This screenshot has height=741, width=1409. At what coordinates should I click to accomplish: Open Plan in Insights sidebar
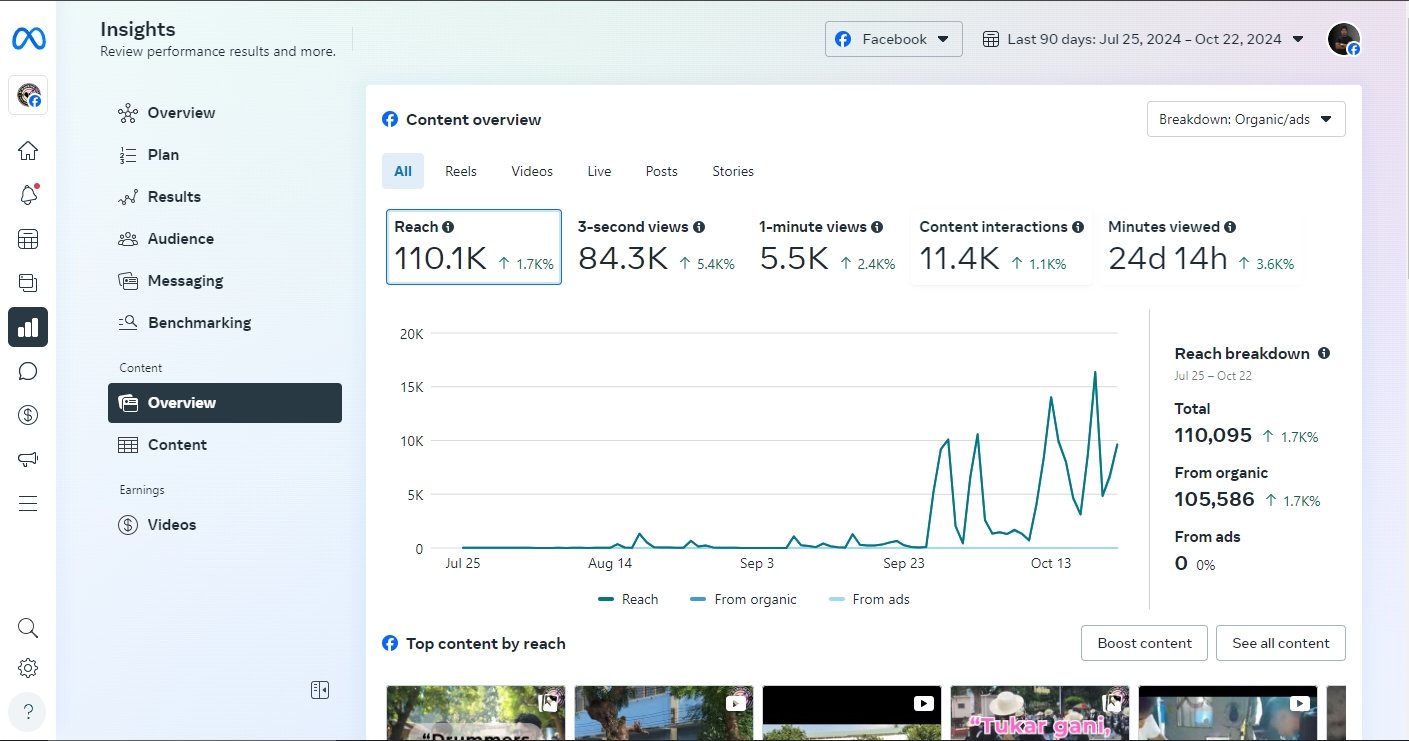click(225, 155)
